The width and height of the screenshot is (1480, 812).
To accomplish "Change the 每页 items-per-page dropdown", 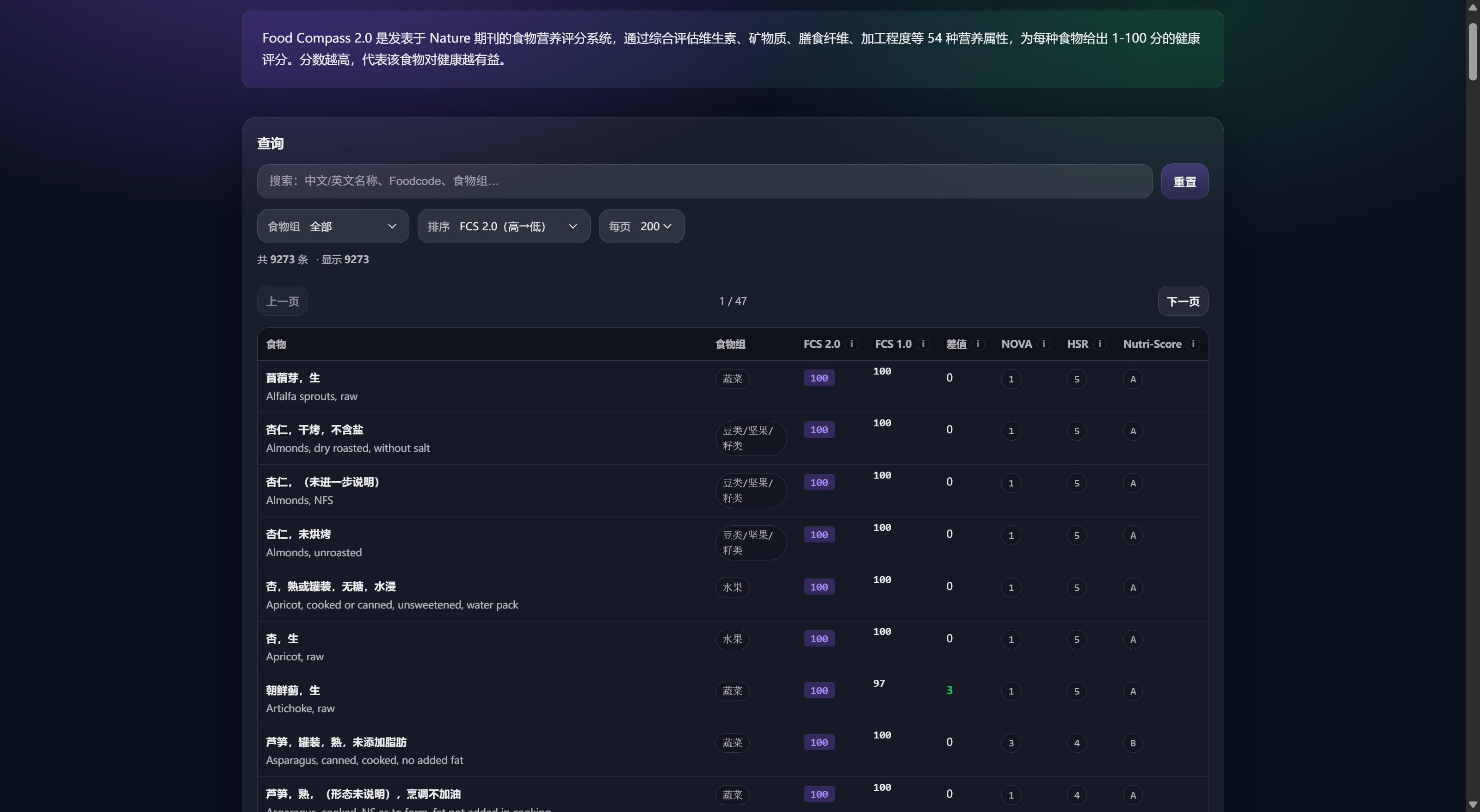I will click(x=641, y=226).
